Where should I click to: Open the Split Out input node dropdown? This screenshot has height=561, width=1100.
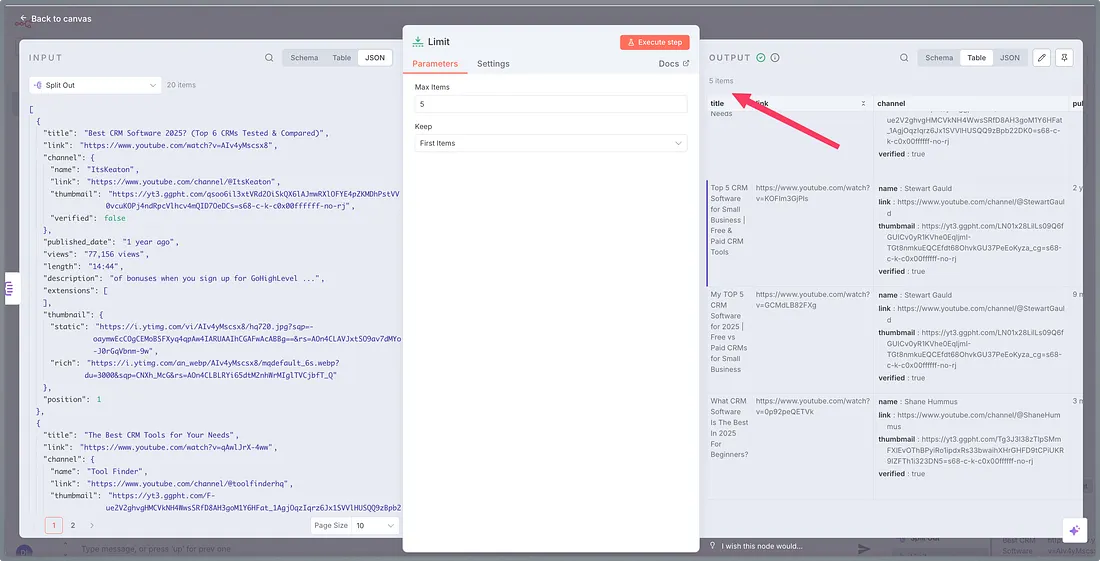pyautogui.click(x=94, y=85)
